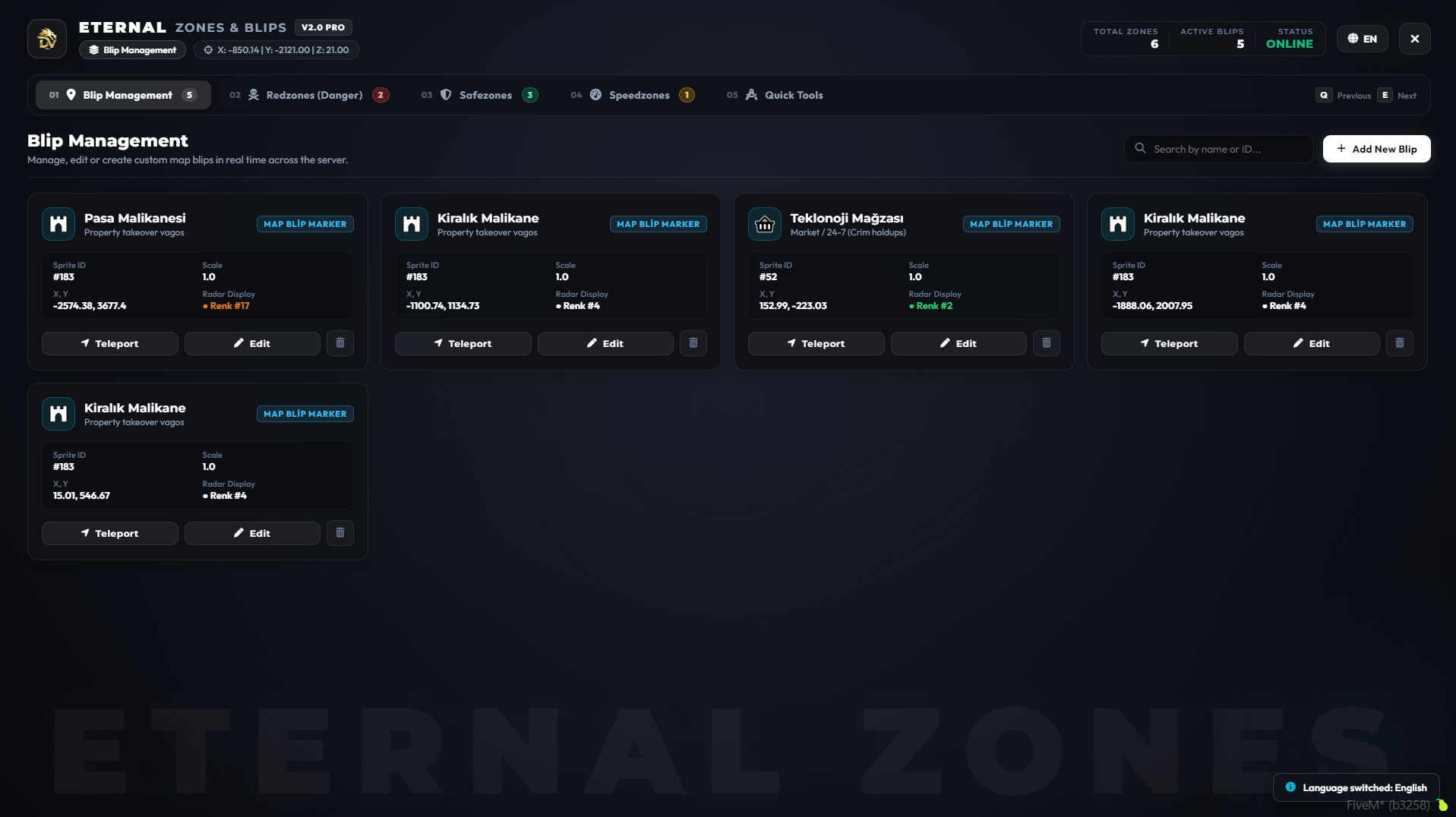
Task: Switch to the Safezones tab
Action: click(479, 95)
